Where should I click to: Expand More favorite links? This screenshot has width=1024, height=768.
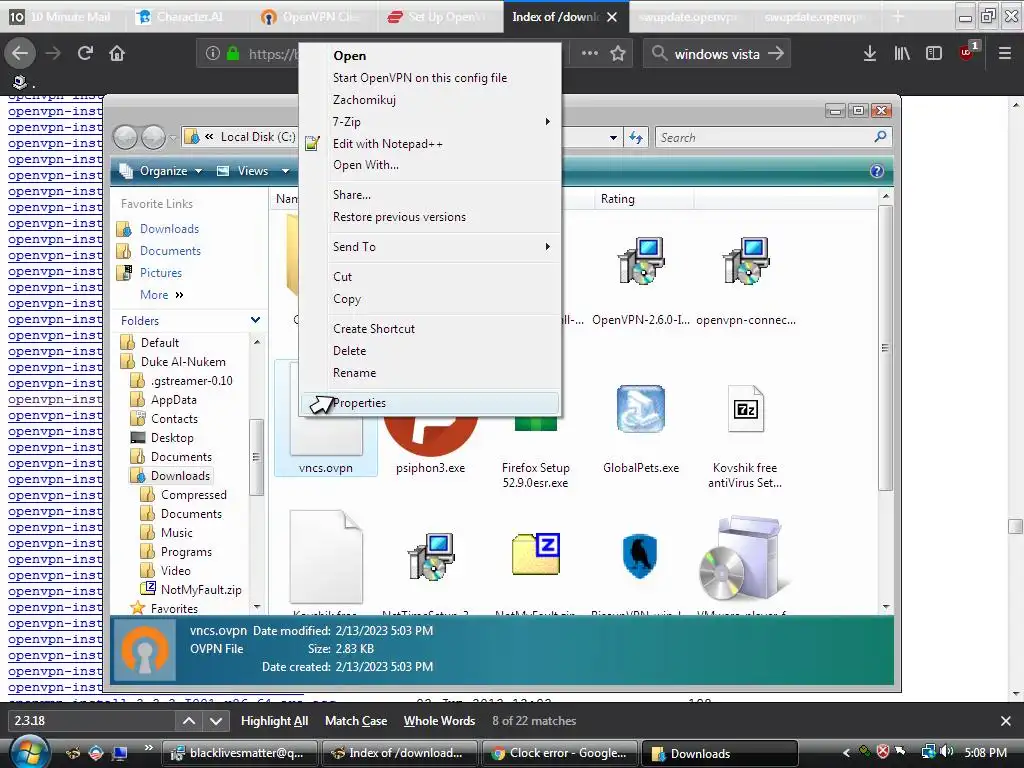[161, 295]
